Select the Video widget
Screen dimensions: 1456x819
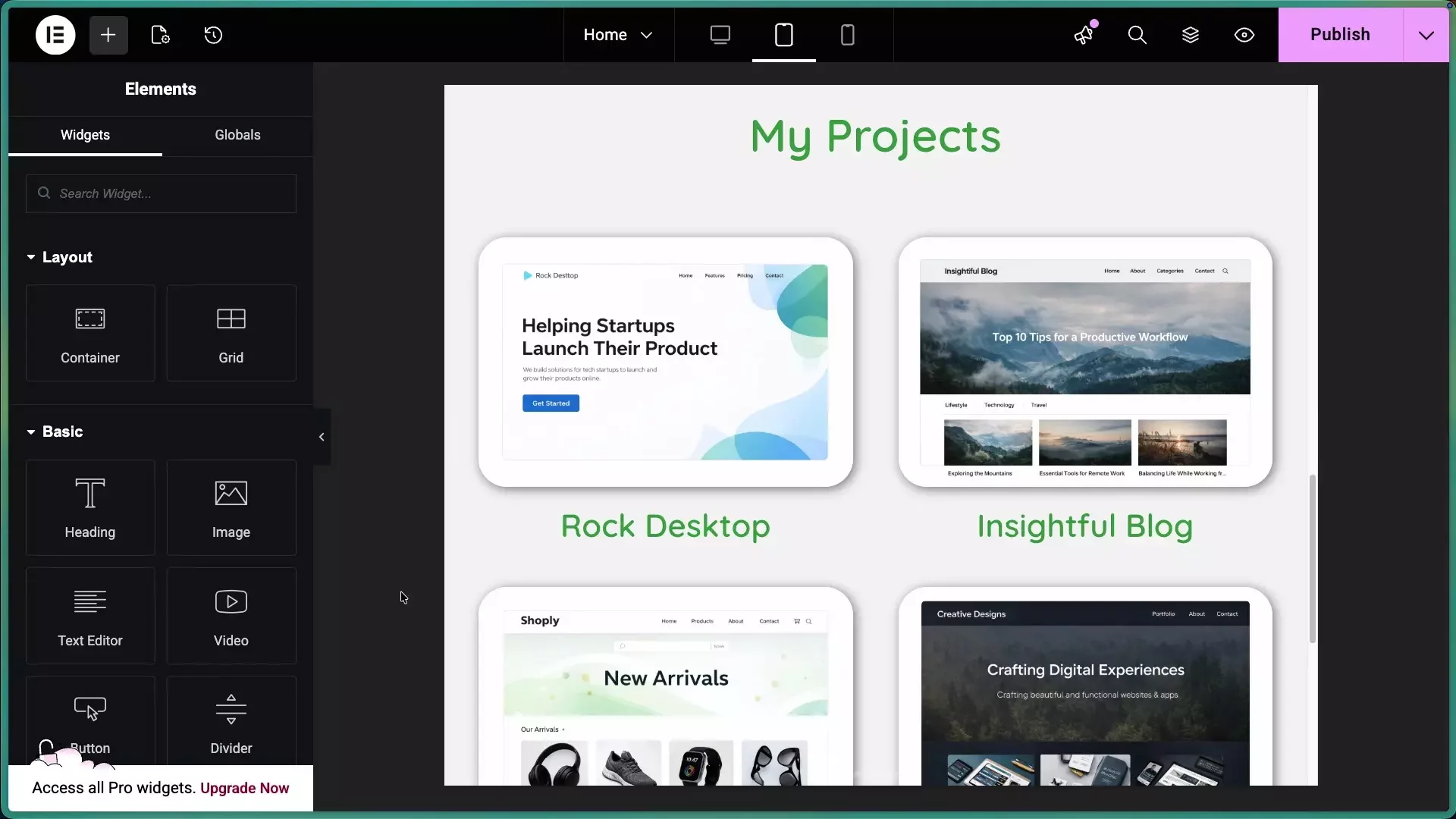[x=231, y=616]
